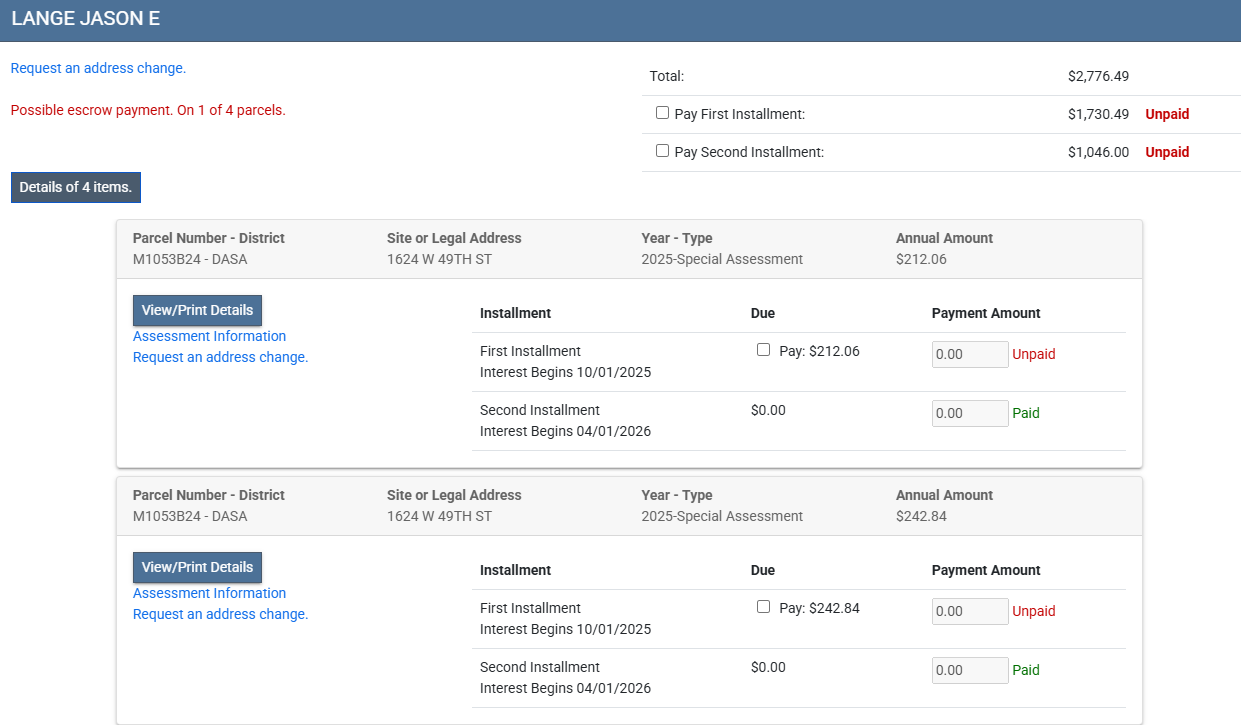Select the $2,776.49 total amount
Image resolution: width=1241 pixels, height=725 pixels.
coord(1098,77)
